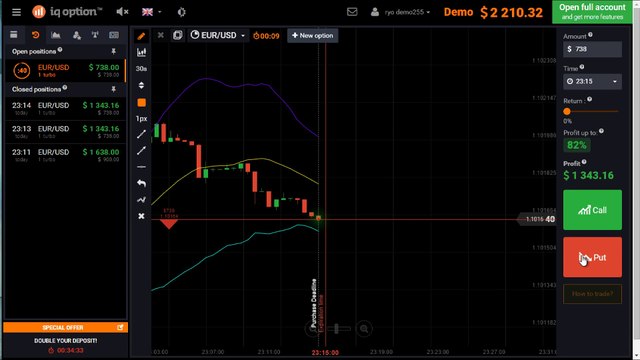Open special offer external link icon

[x=120, y=327]
